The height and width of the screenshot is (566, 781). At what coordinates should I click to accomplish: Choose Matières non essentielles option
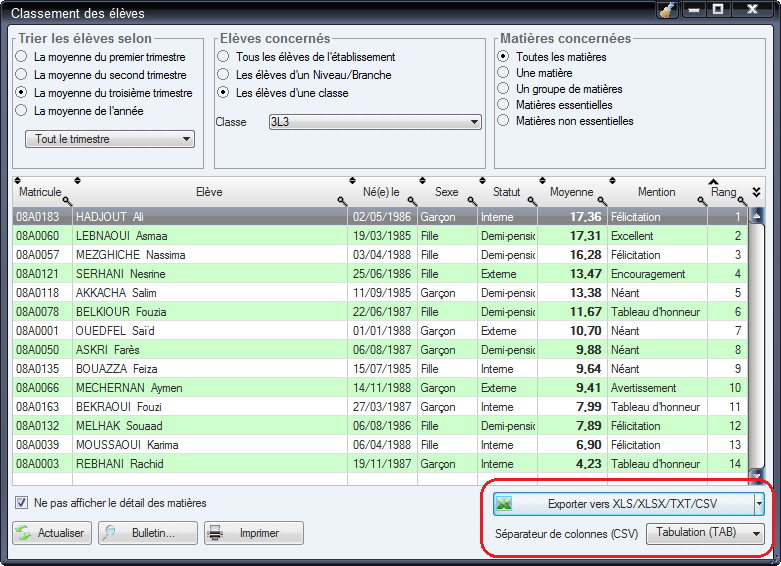503,120
